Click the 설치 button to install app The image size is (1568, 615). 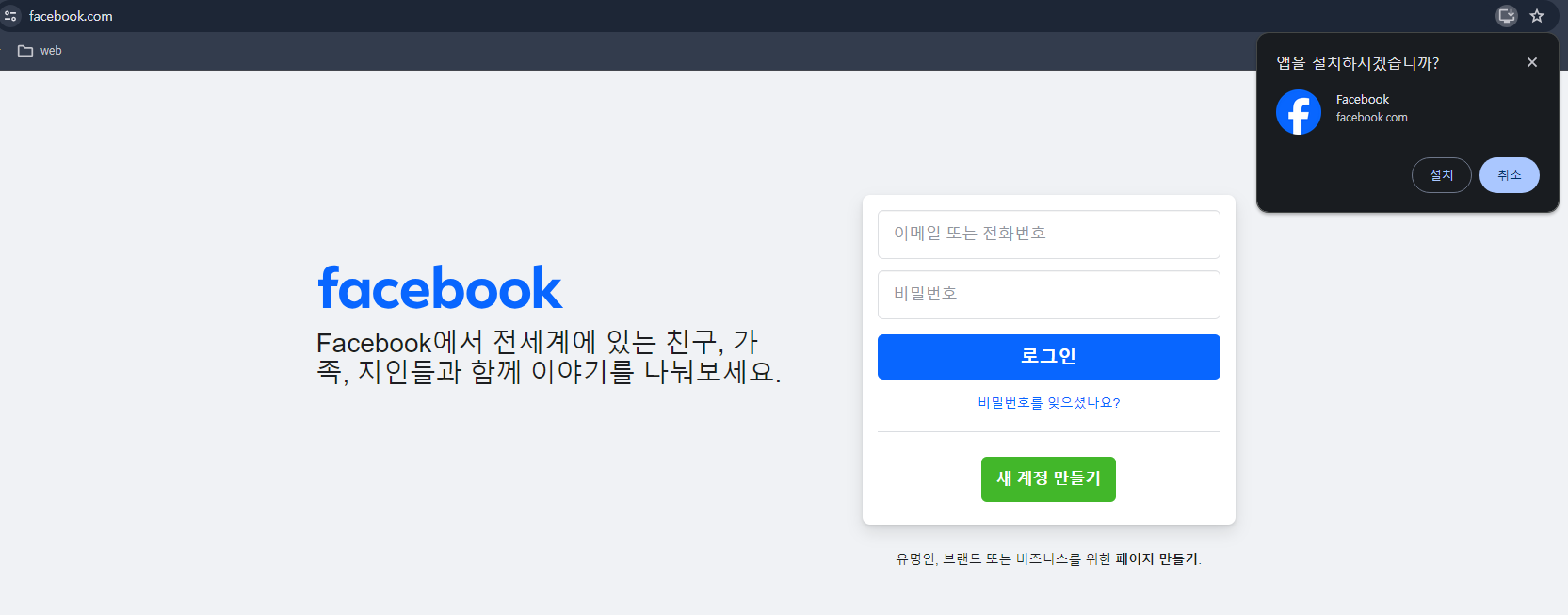pos(1441,175)
